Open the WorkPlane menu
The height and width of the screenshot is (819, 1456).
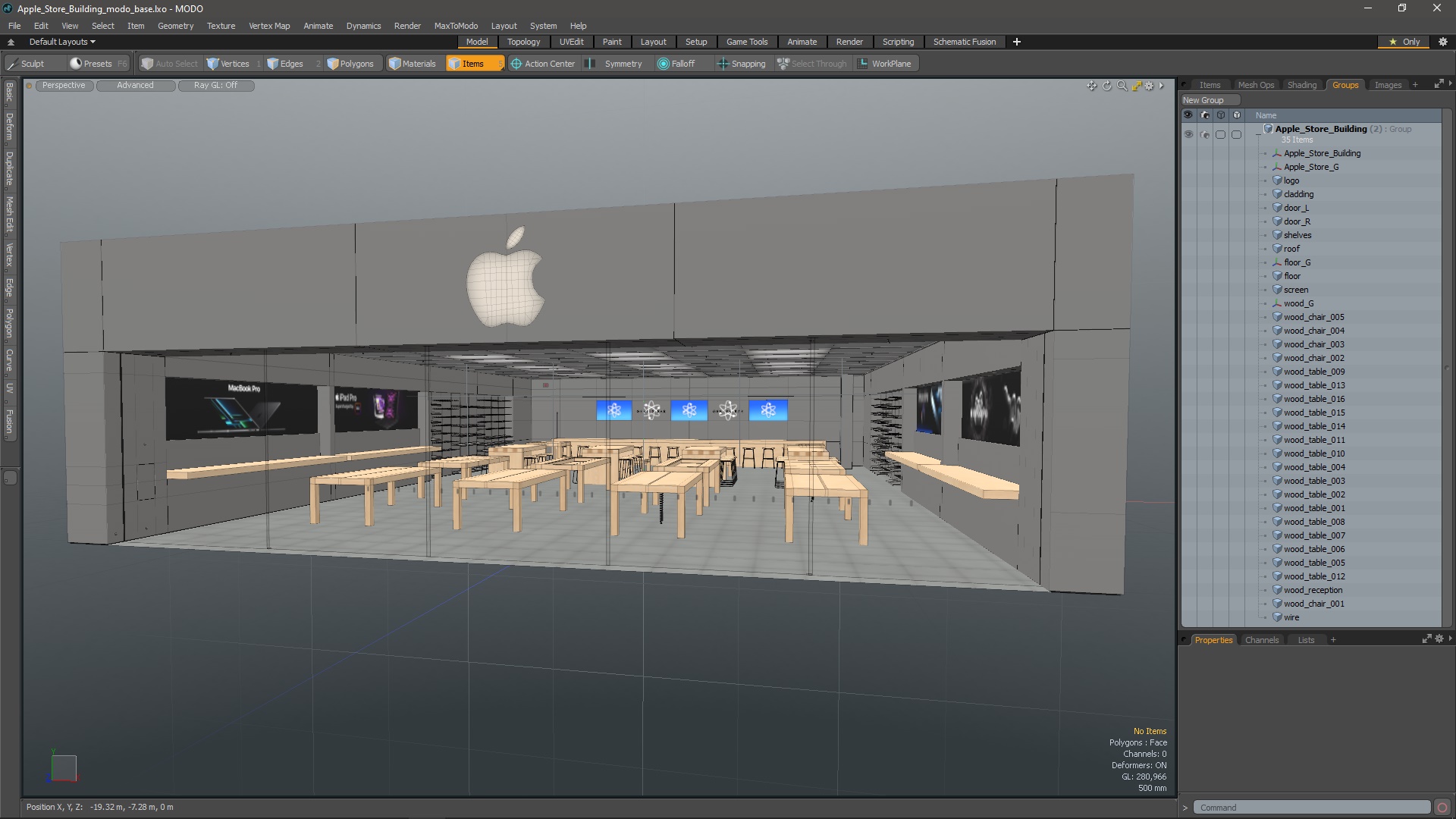(x=885, y=64)
